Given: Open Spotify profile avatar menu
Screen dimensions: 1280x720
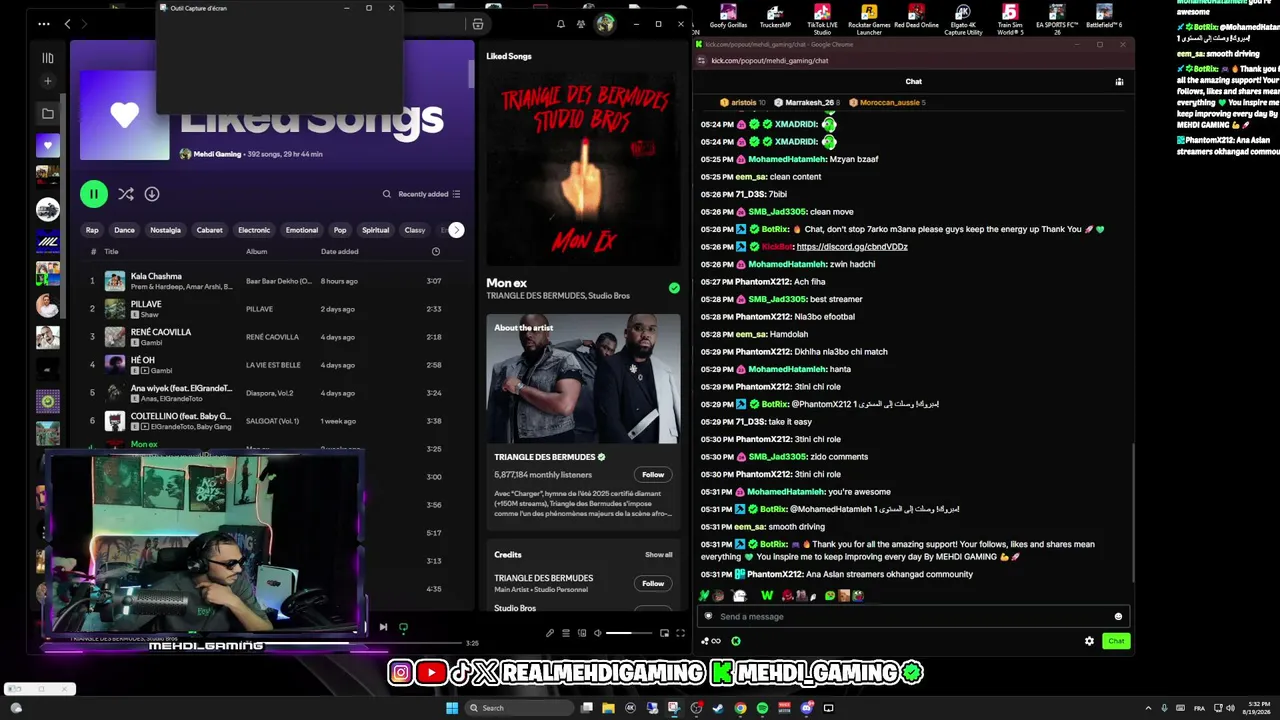Looking at the screenshot, I should (605, 24).
